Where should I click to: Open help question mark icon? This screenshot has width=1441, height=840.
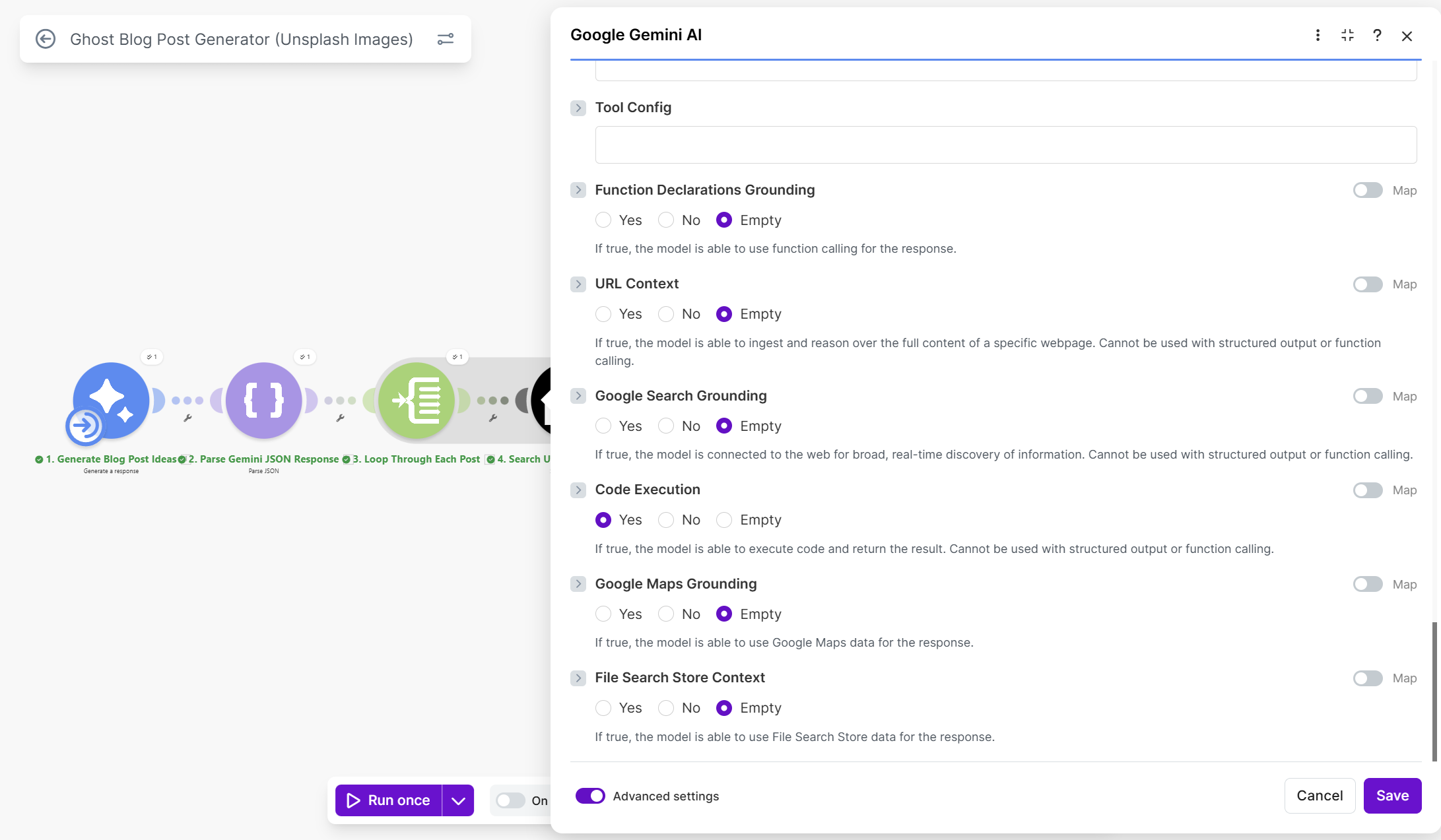[x=1377, y=36]
